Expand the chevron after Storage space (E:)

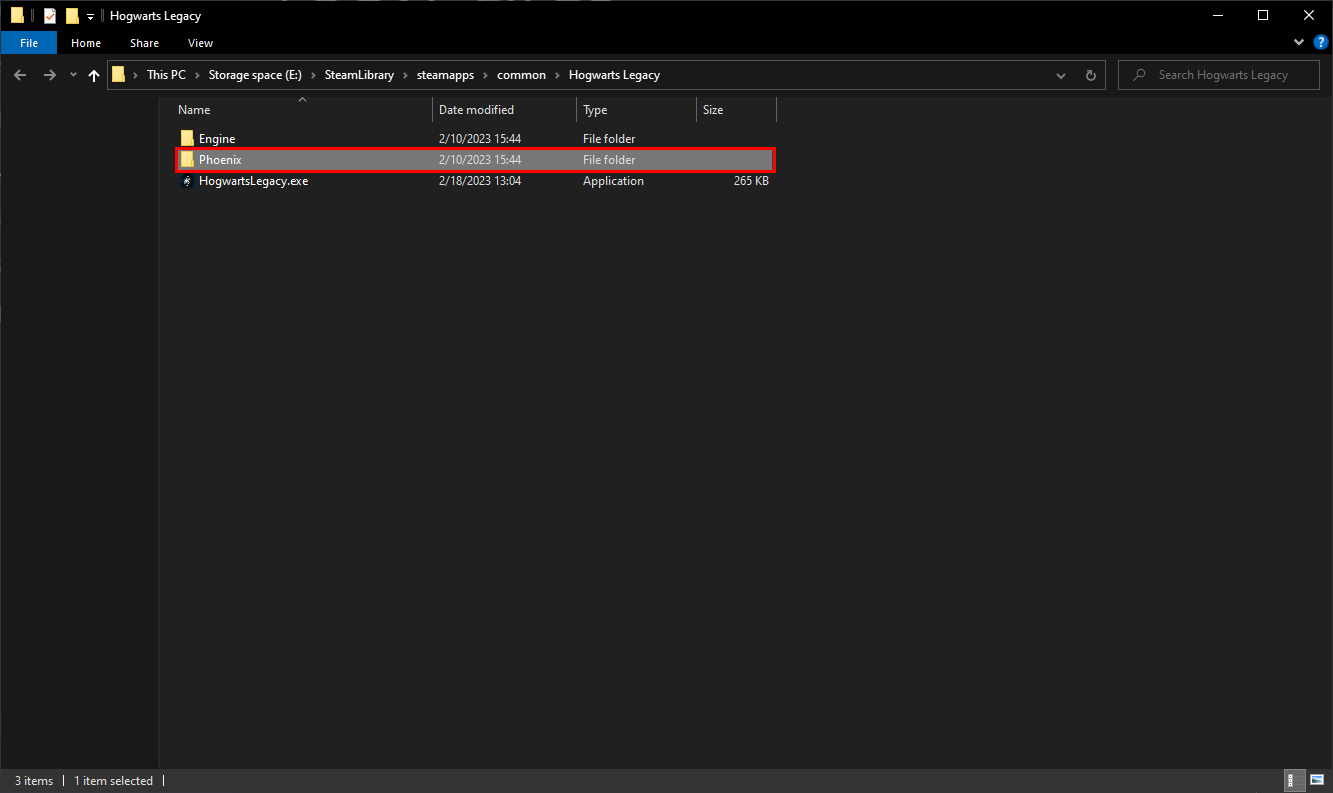(314, 75)
